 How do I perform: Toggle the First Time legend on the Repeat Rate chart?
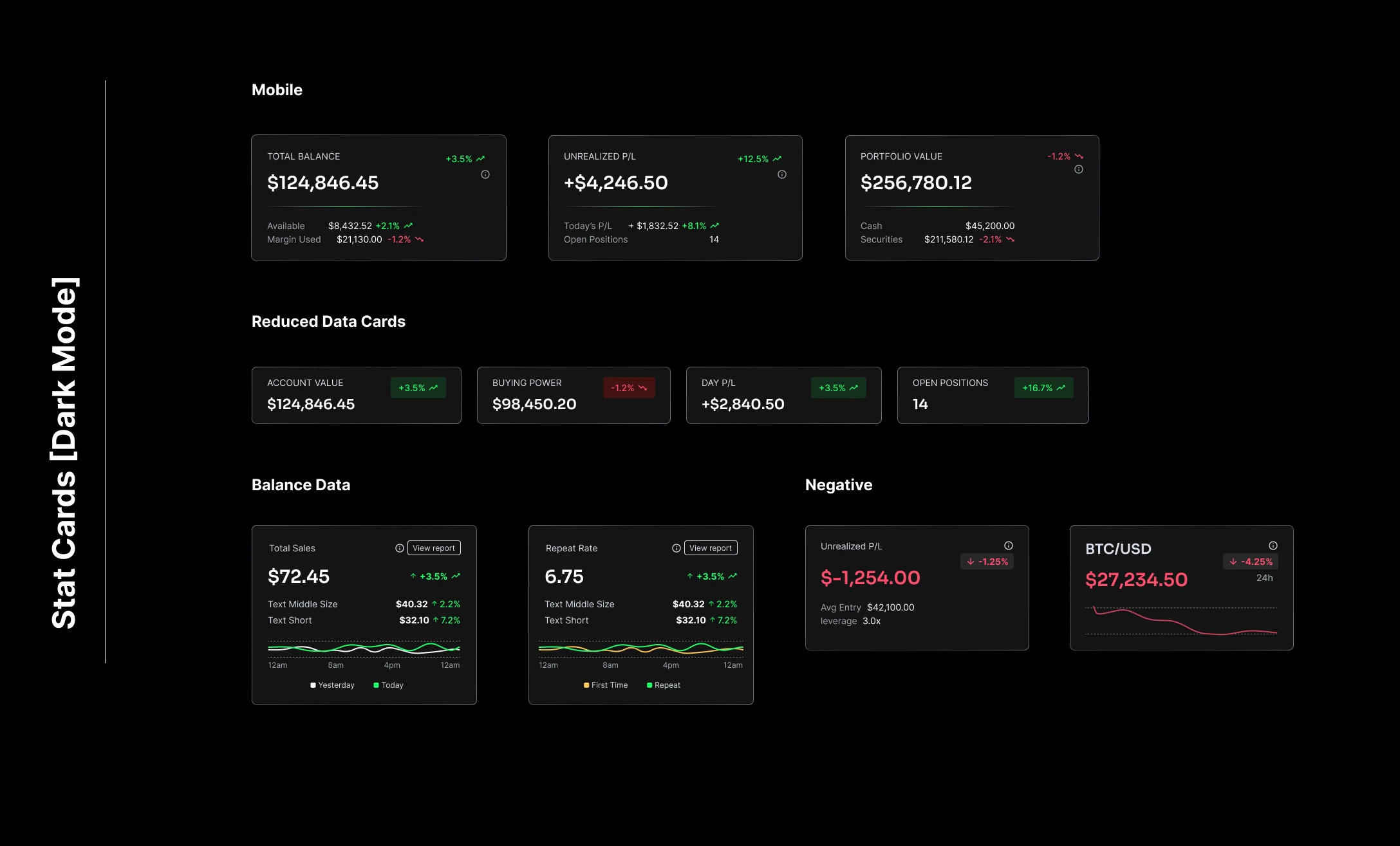(605, 685)
